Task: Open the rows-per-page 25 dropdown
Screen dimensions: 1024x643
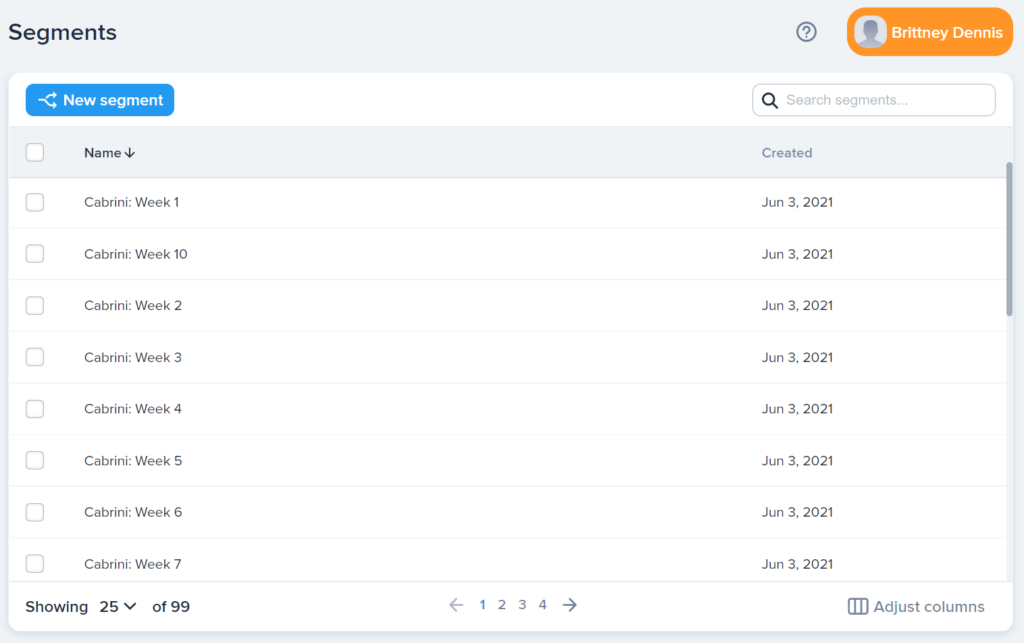Action: (x=118, y=606)
